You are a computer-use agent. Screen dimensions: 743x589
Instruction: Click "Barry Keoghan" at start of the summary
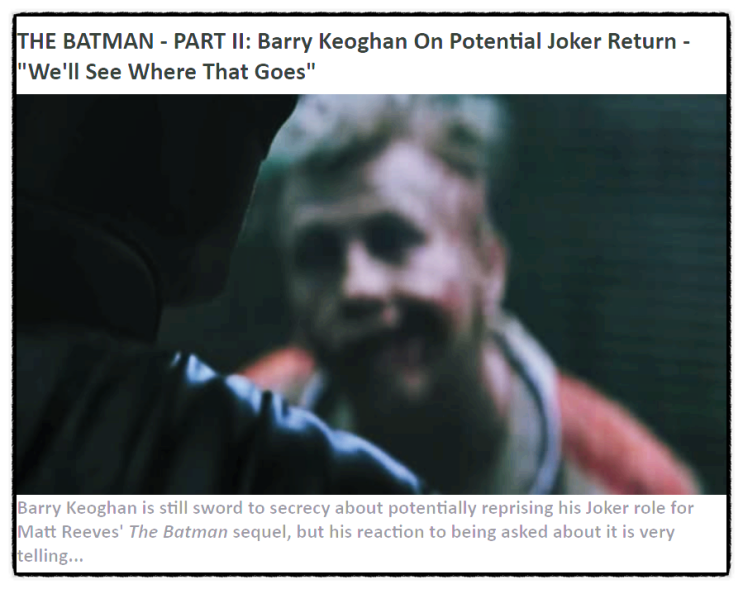pos(77,508)
